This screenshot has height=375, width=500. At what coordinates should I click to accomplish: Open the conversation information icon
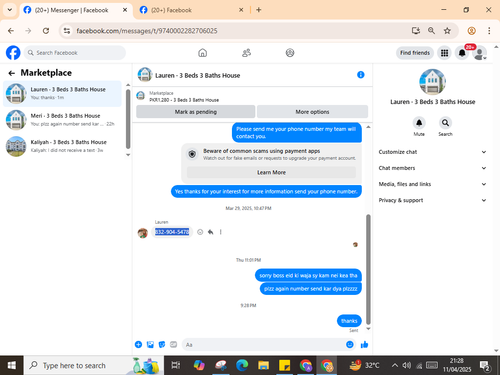pos(361,75)
